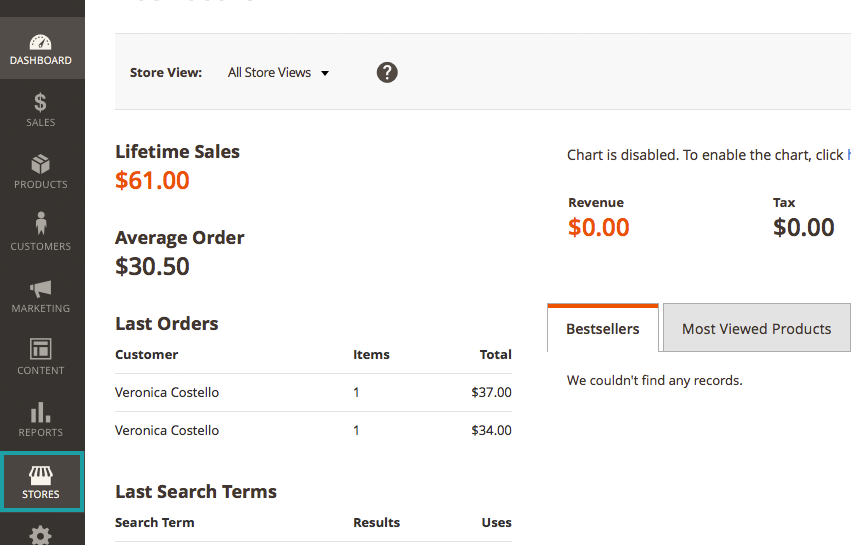
Task: Open the Sales dollar icon menu
Action: tap(41, 110)
